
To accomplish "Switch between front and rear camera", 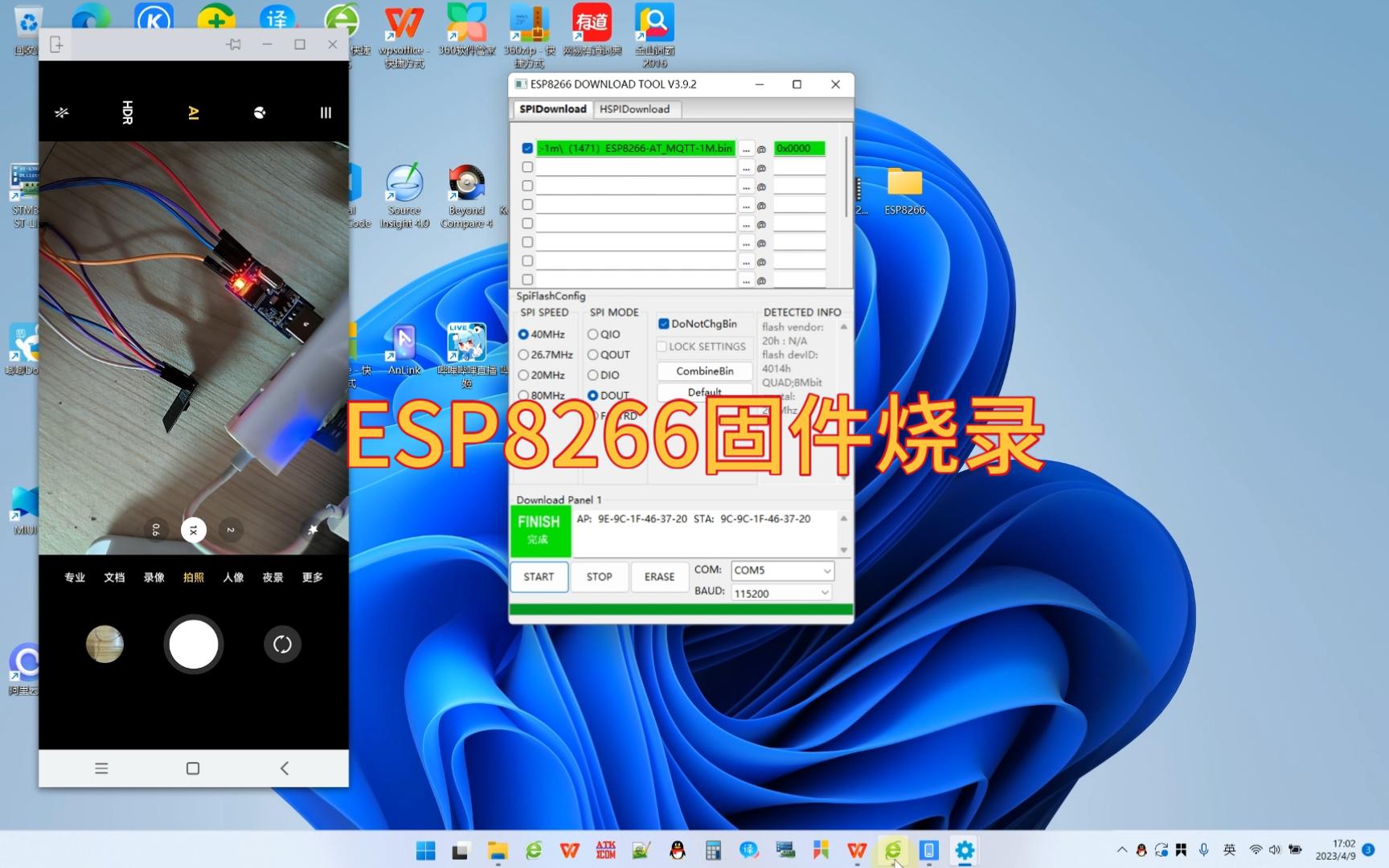I will pyautogui.click(x=282, y=644).
